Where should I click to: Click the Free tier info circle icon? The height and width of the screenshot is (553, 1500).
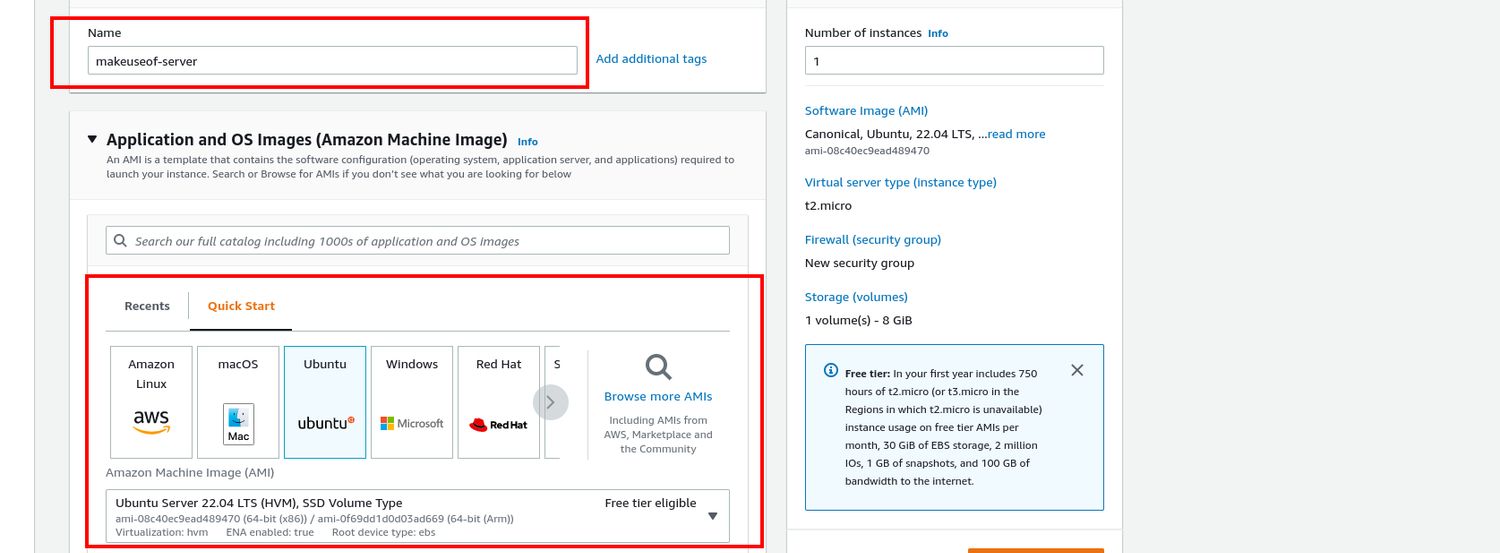[x=831, y=370]
